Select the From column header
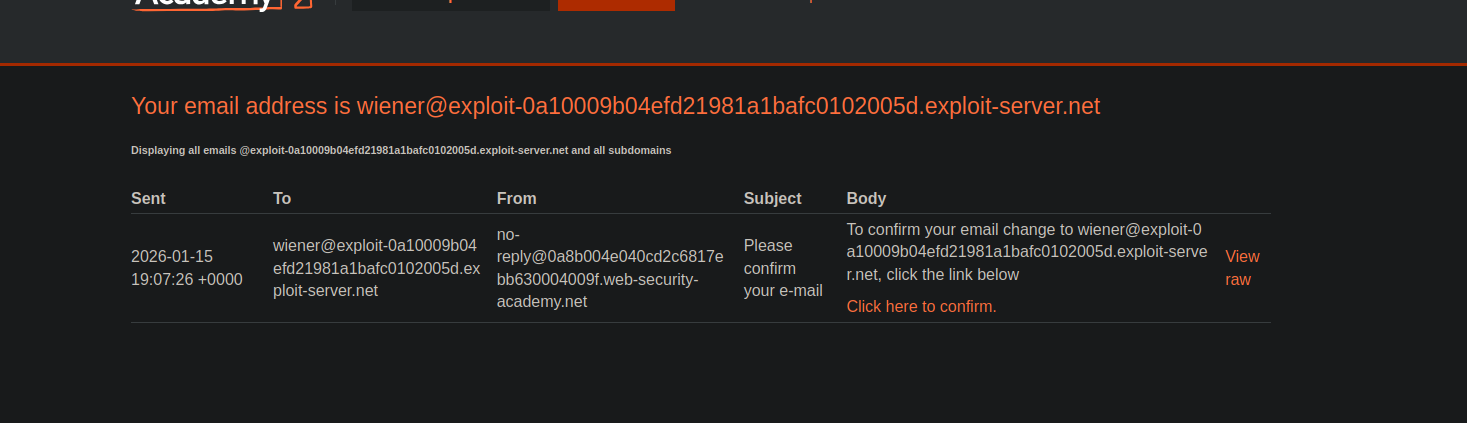Screen dimensions: 1467x423 coord(516,198)
